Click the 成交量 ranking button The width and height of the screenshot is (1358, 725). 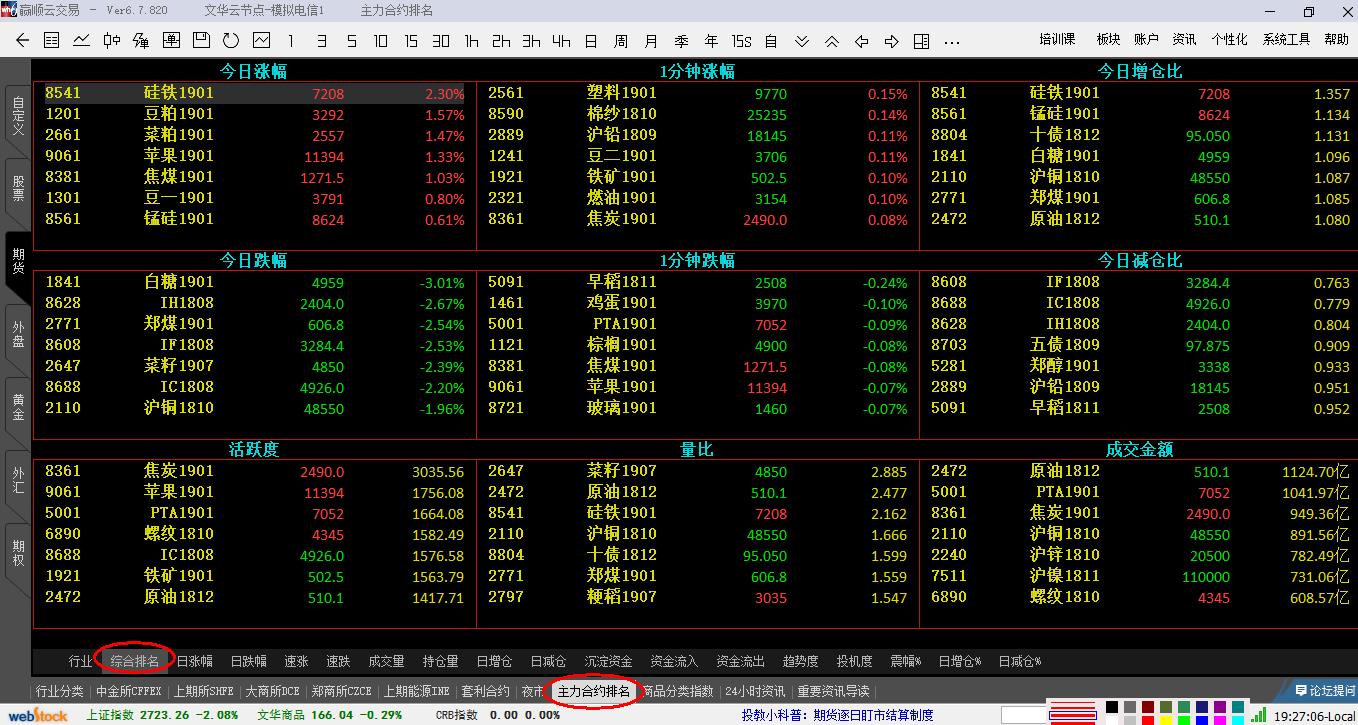pyautogui.click(x=386, y=661)
